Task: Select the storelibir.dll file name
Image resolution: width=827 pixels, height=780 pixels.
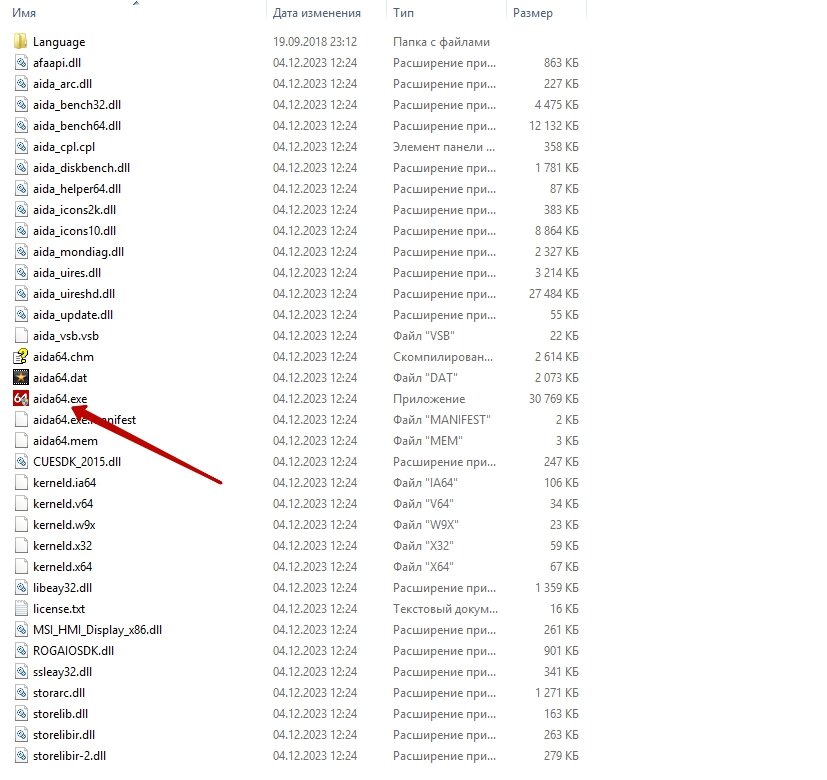Action: click(64, 735)
